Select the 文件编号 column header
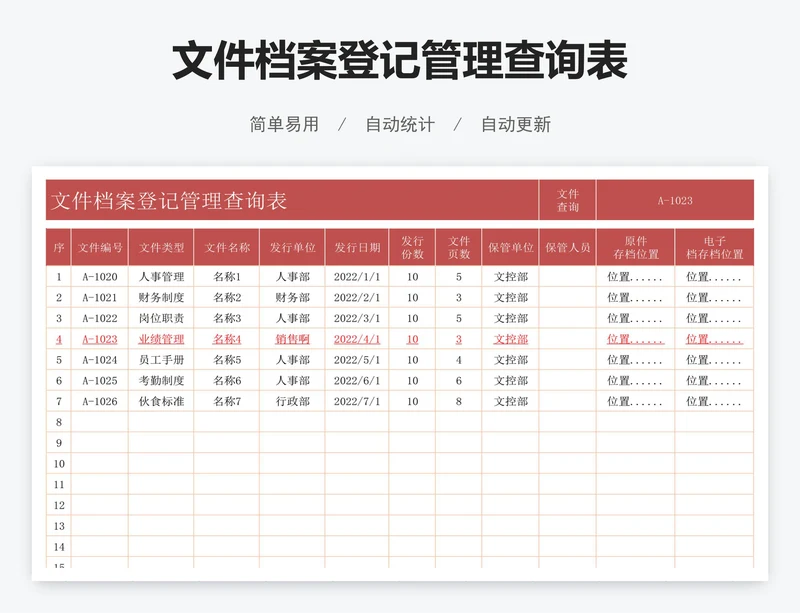 (x=100, y=248)
